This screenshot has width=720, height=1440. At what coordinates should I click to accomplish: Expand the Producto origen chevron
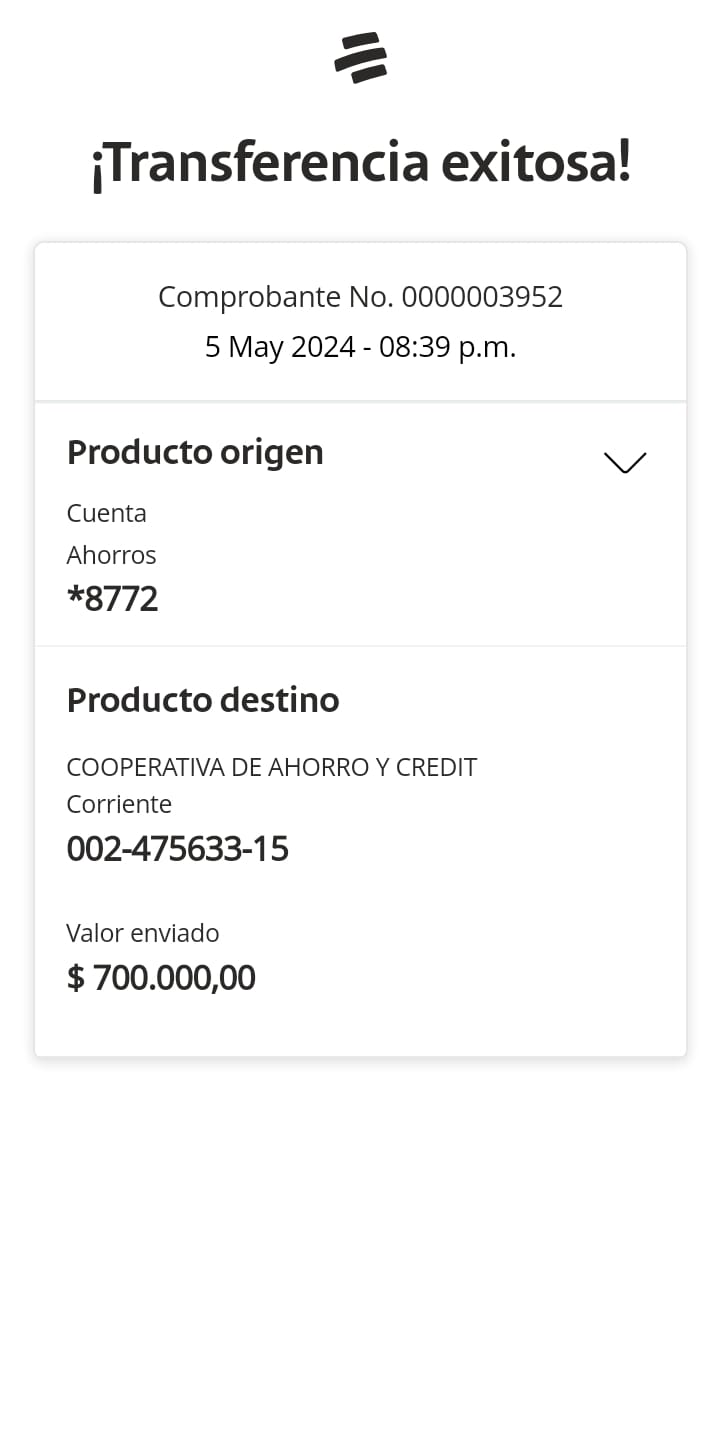(x=625, y=462)
